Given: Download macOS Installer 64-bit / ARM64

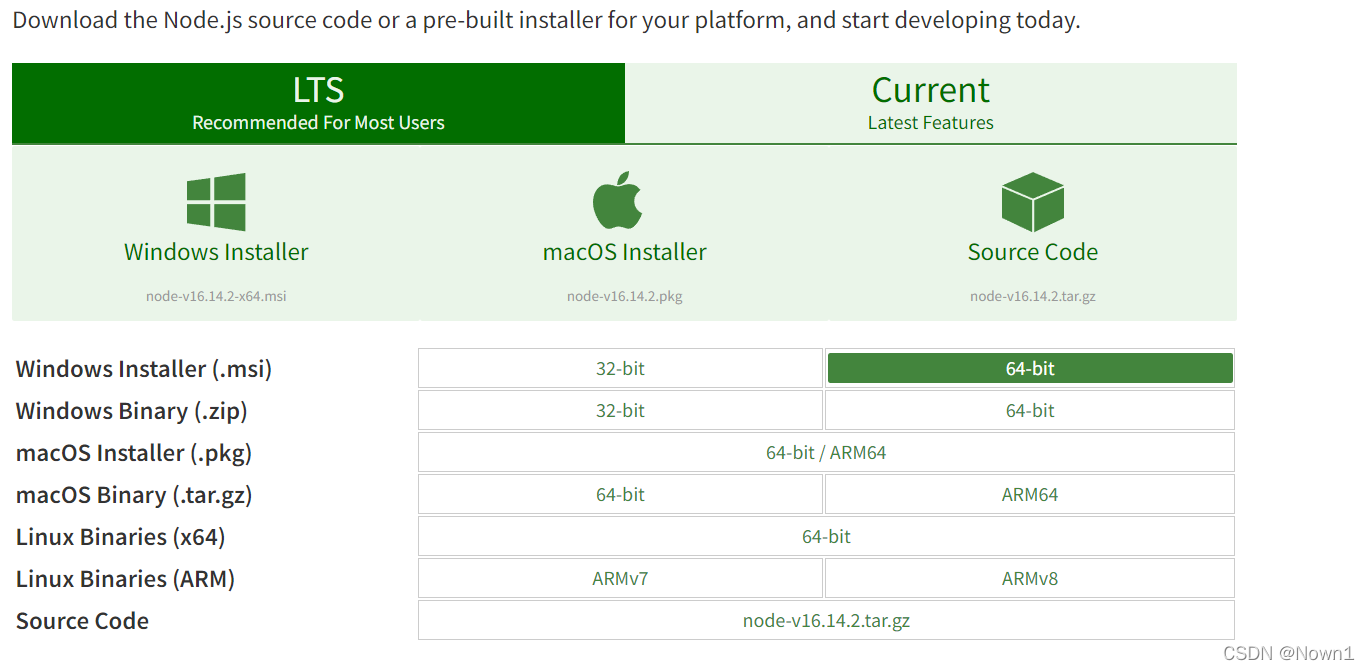Looking at the screenshot, I should [826, 452].
